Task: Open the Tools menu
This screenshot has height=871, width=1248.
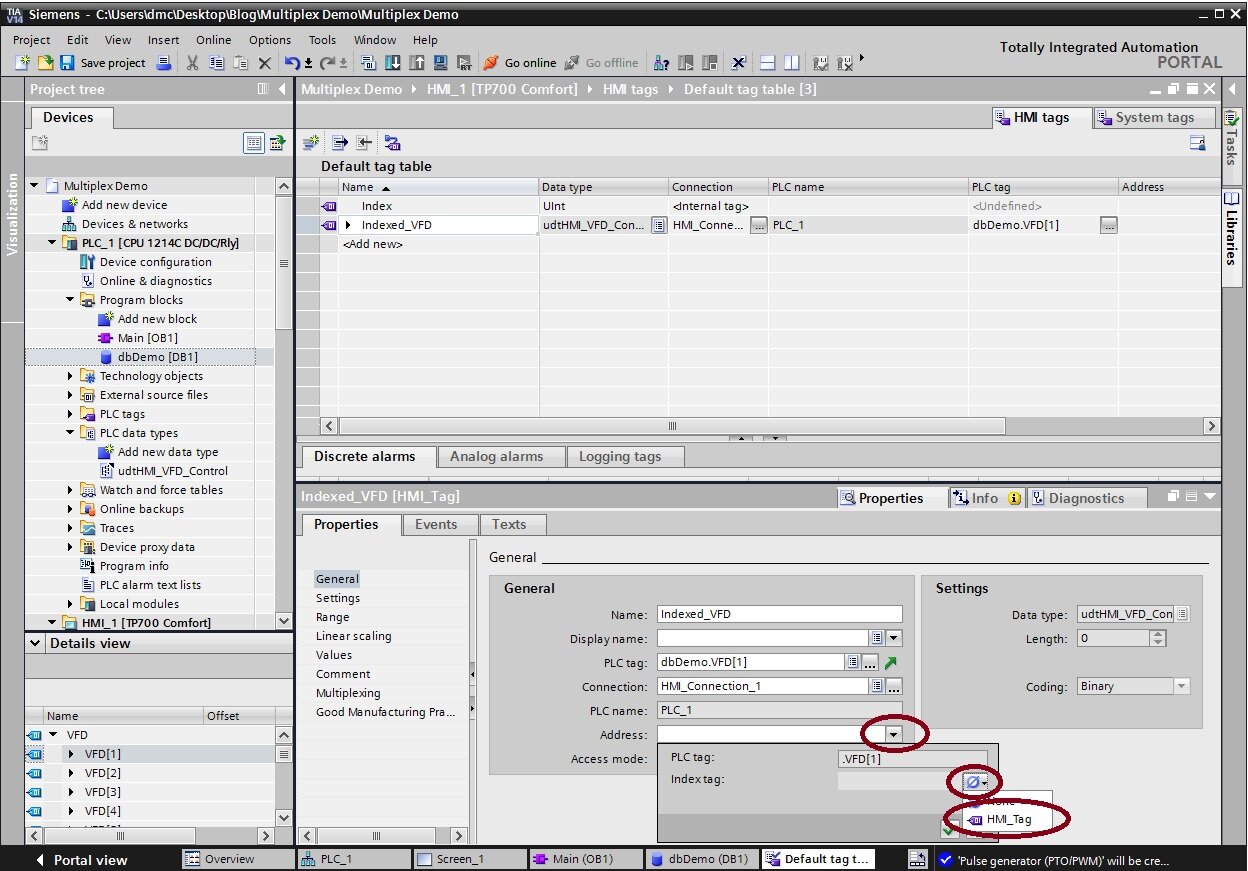Action: click(322, 40)
